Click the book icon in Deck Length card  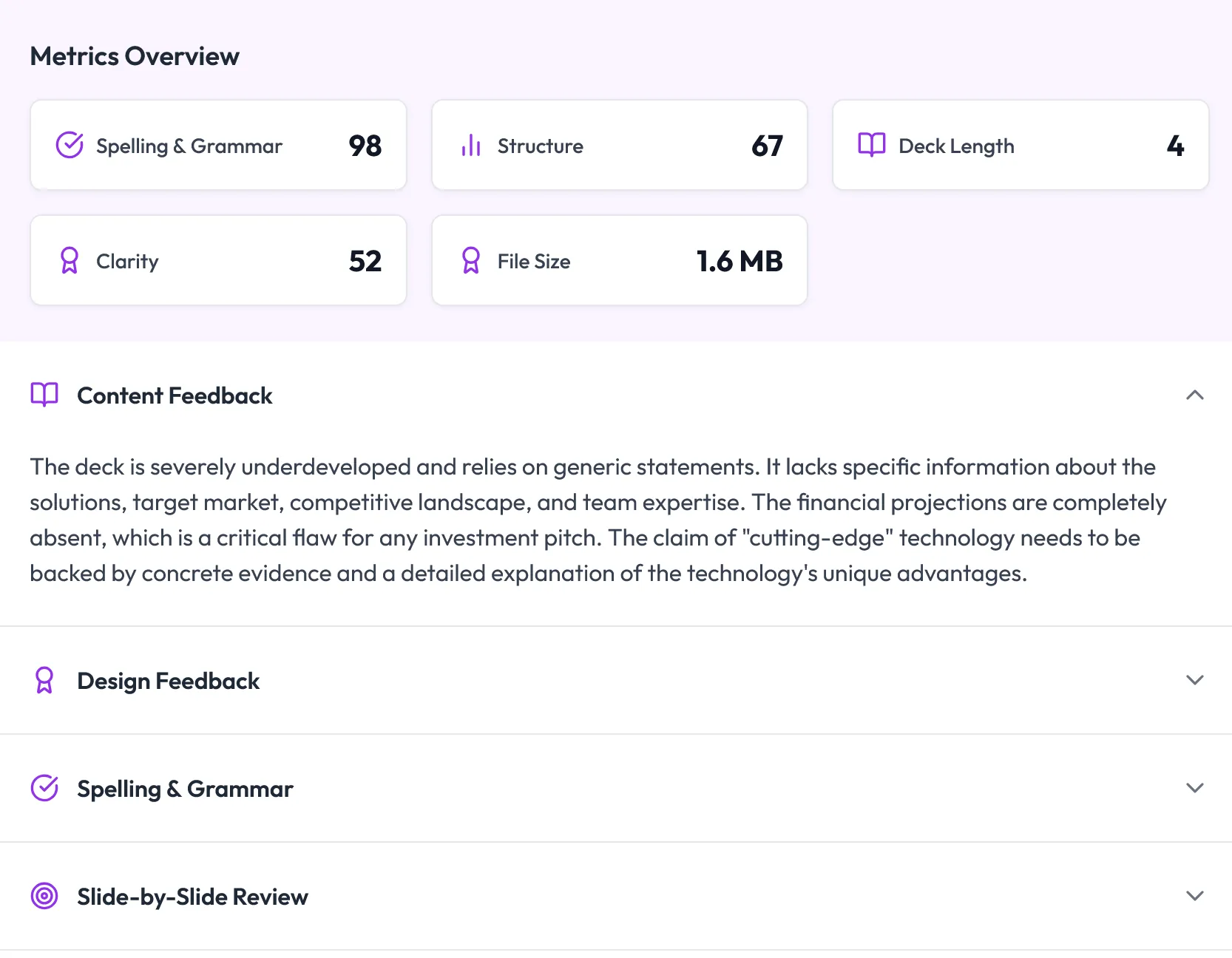tap(872, 145)
